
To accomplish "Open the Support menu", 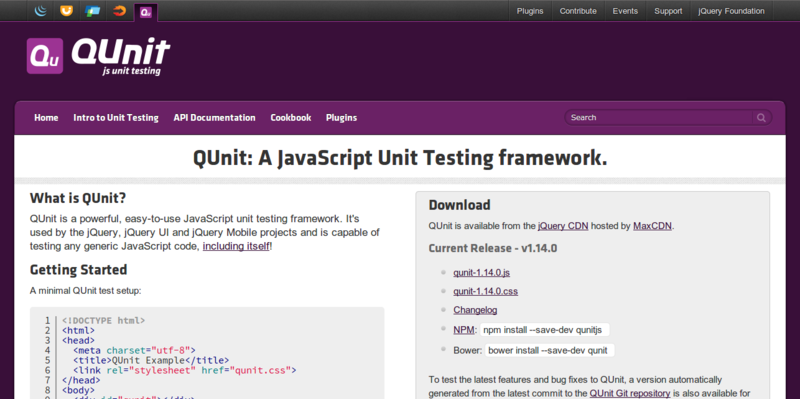I will (668, 11).
